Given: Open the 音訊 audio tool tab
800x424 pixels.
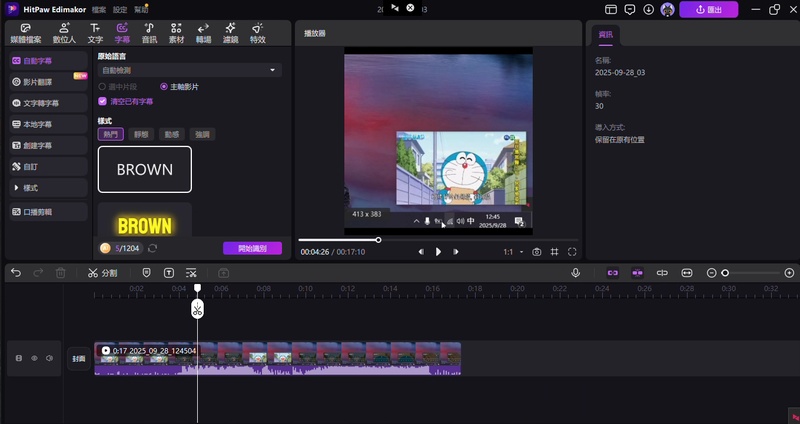Looking at the screenshot, I should [x=149, y=32].
